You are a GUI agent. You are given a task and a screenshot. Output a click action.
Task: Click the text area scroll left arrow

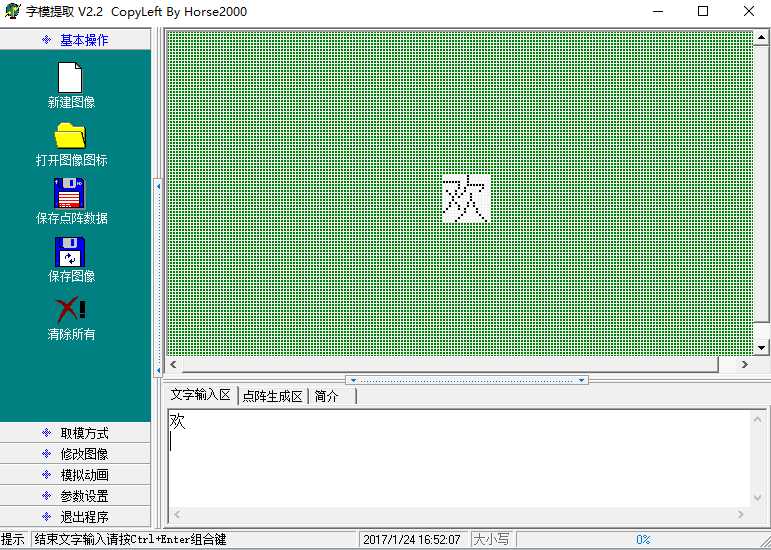click(177, 515)
